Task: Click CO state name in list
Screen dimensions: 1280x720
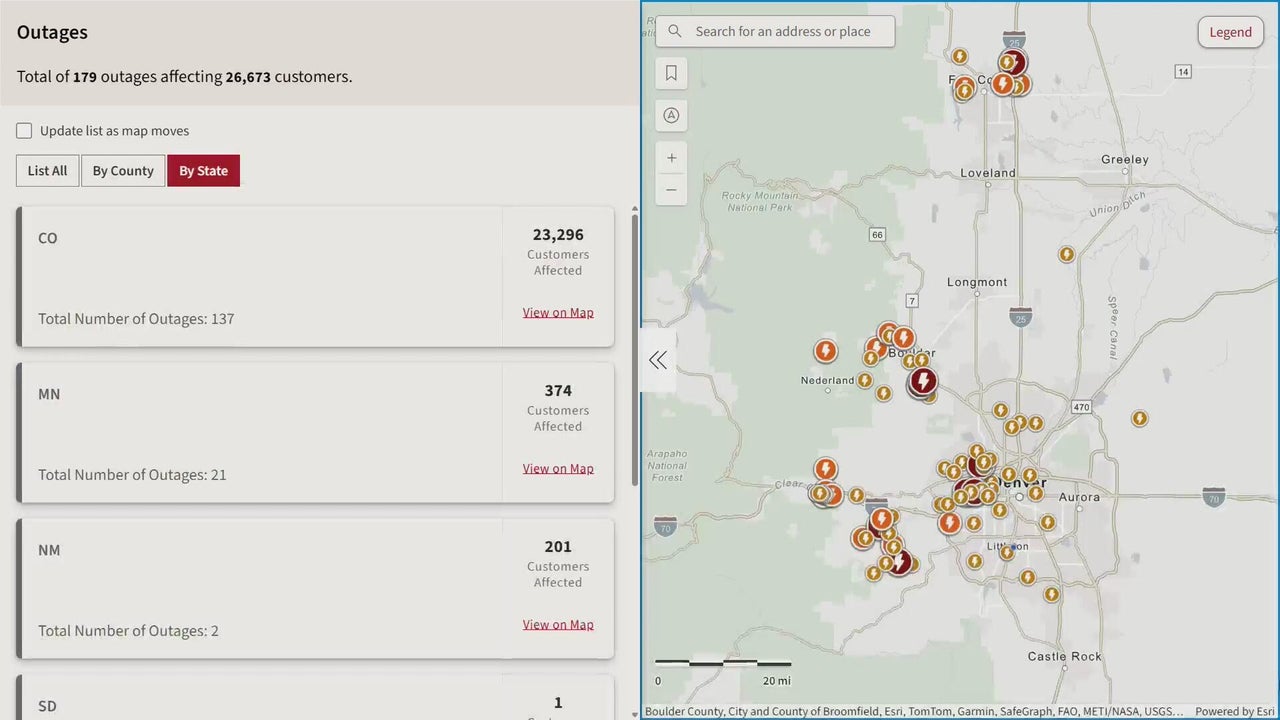Action: tap(48, 238)
